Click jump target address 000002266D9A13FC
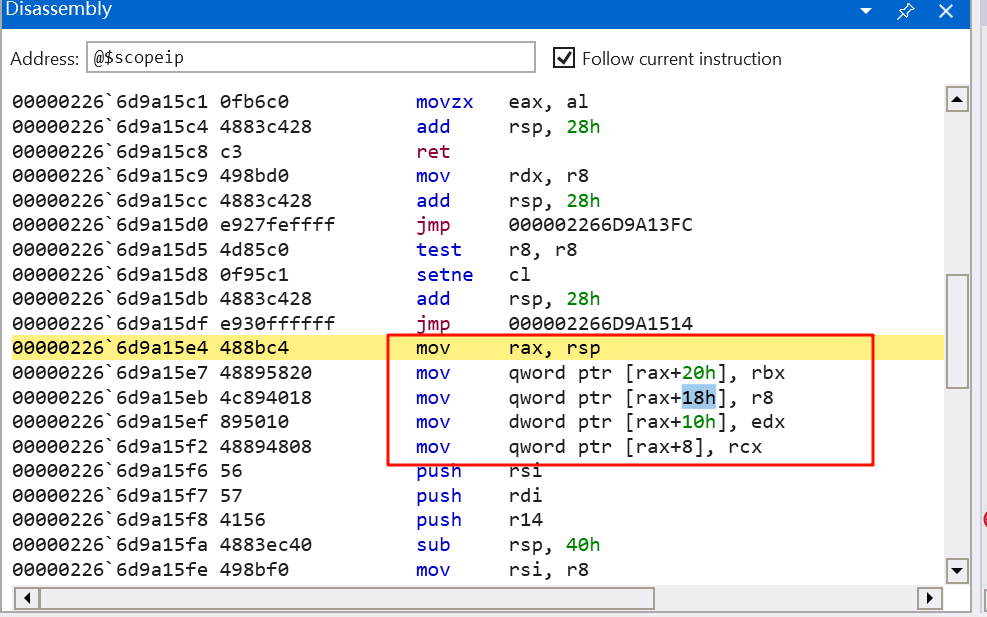Image resolution: width=987 pixels, height=617 pixels. [600, 225]
